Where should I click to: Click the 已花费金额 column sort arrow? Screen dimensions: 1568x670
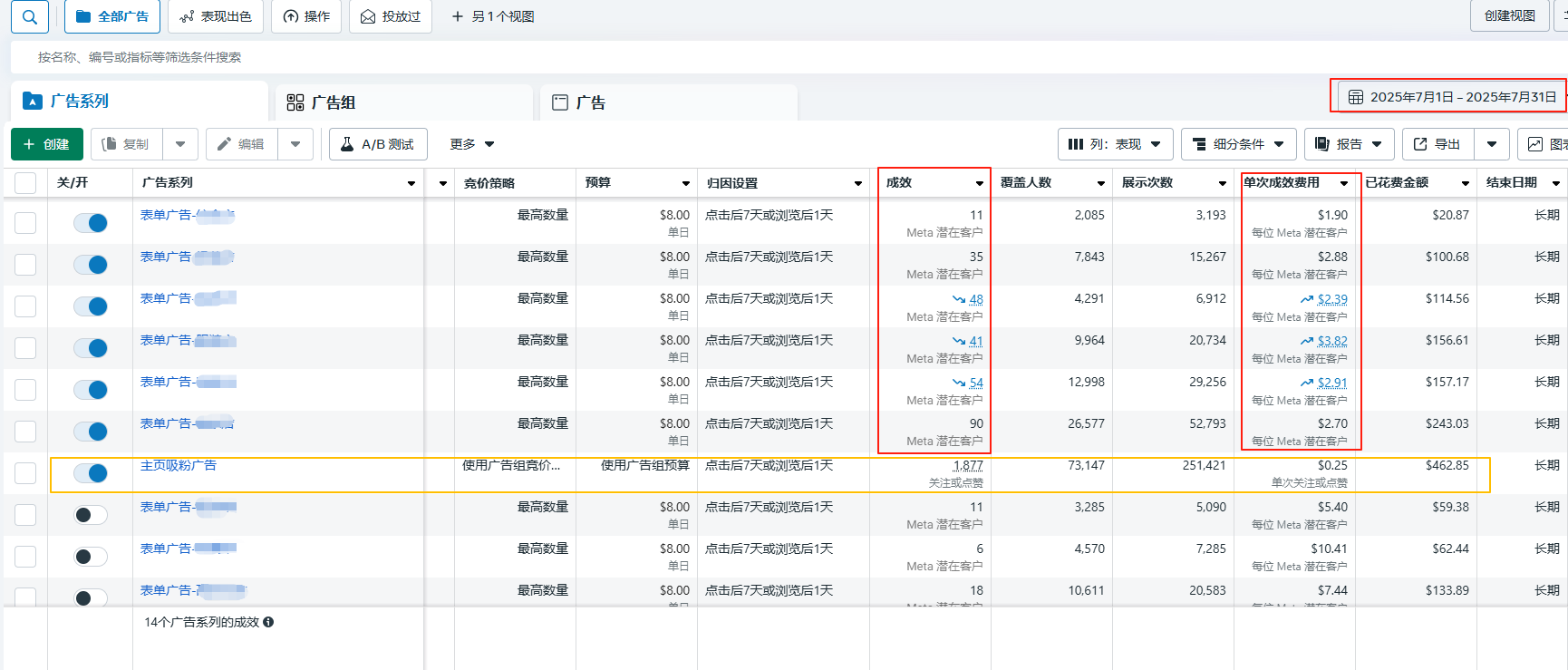pyautogui.click(x=1466, y=183)
